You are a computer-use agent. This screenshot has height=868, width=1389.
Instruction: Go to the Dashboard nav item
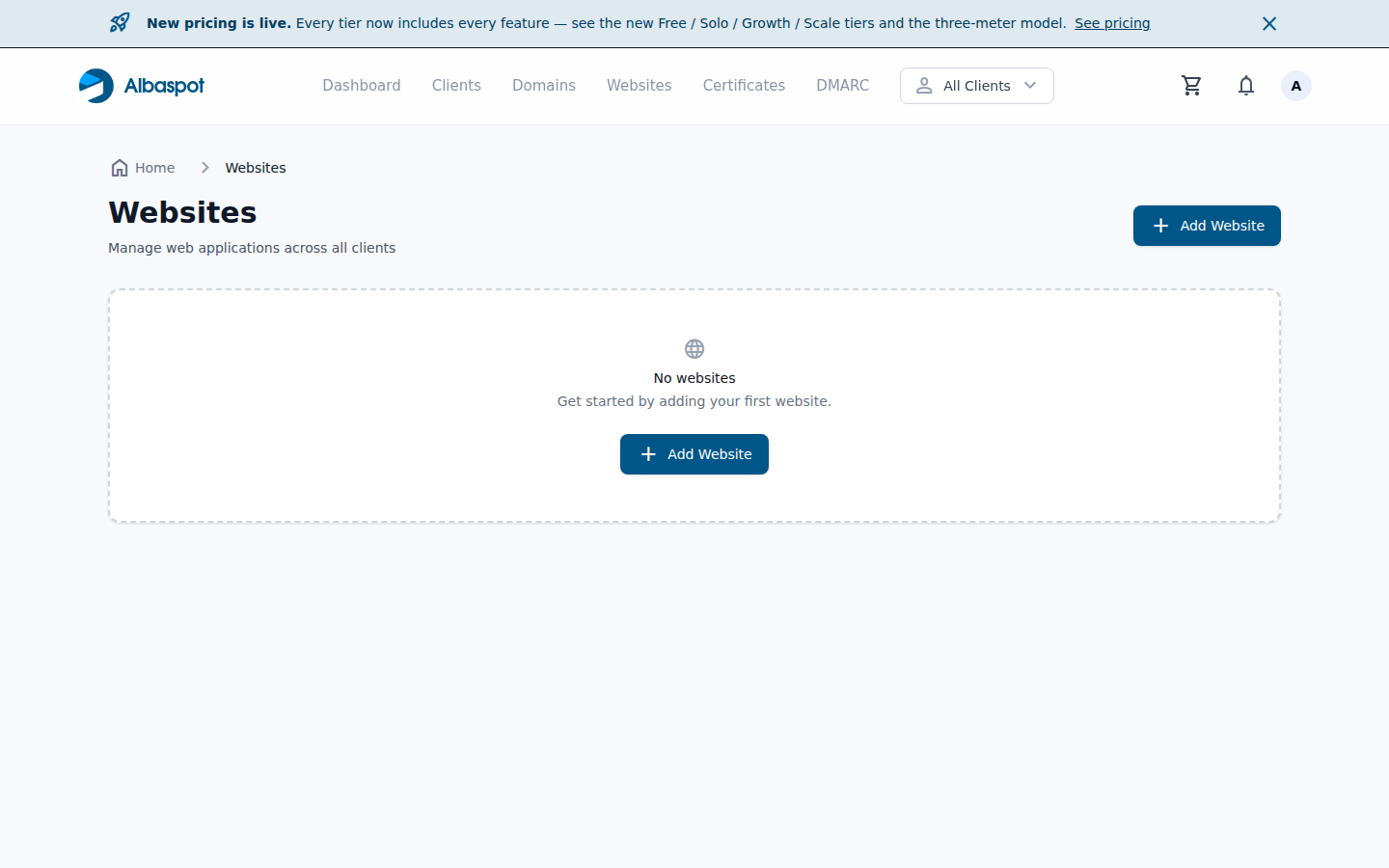coord(362,86)
